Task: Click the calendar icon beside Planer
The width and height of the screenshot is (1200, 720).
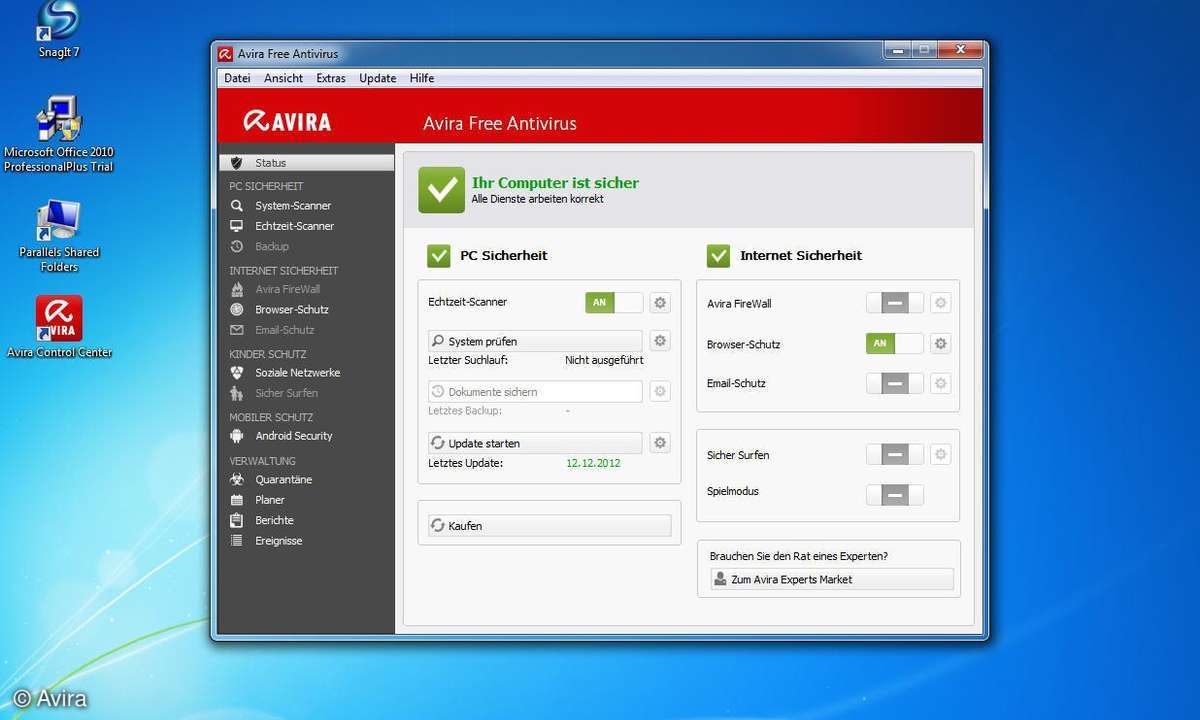Action: 237,500
